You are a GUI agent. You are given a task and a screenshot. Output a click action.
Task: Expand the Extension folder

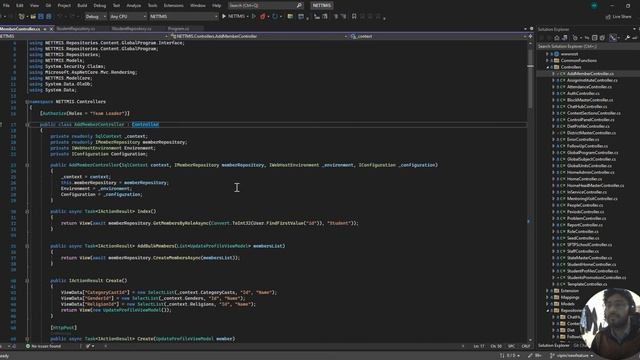(547, 291)
